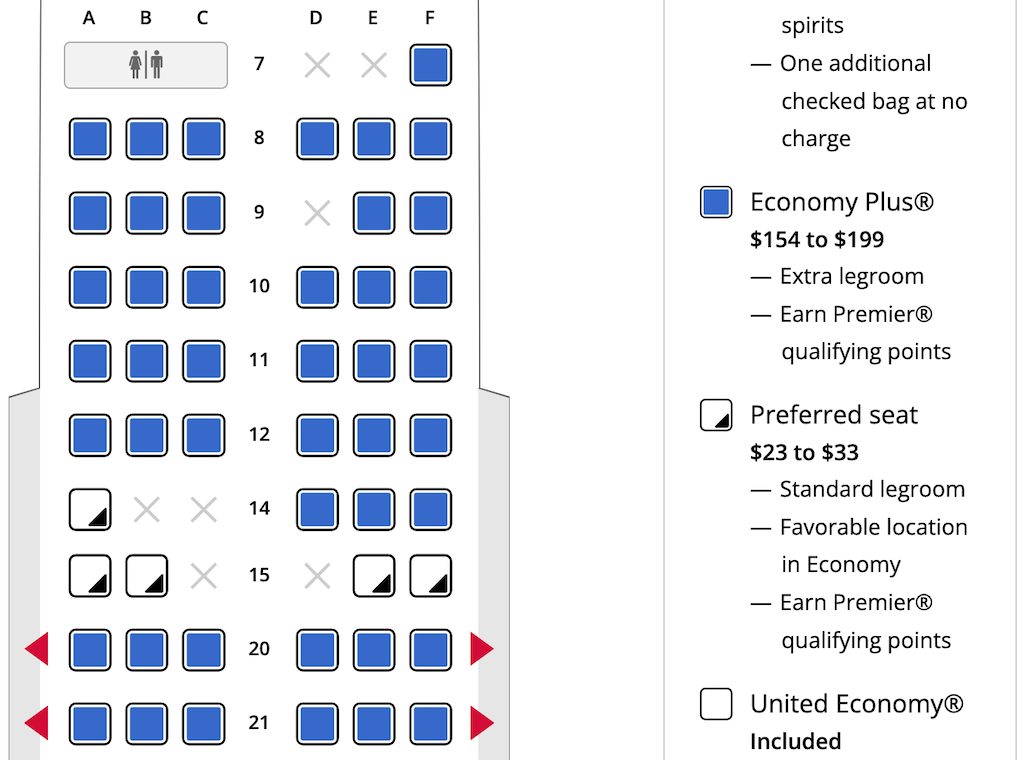
Task: Pick exit row seat 20A
Action: click(x=89, y=650)
